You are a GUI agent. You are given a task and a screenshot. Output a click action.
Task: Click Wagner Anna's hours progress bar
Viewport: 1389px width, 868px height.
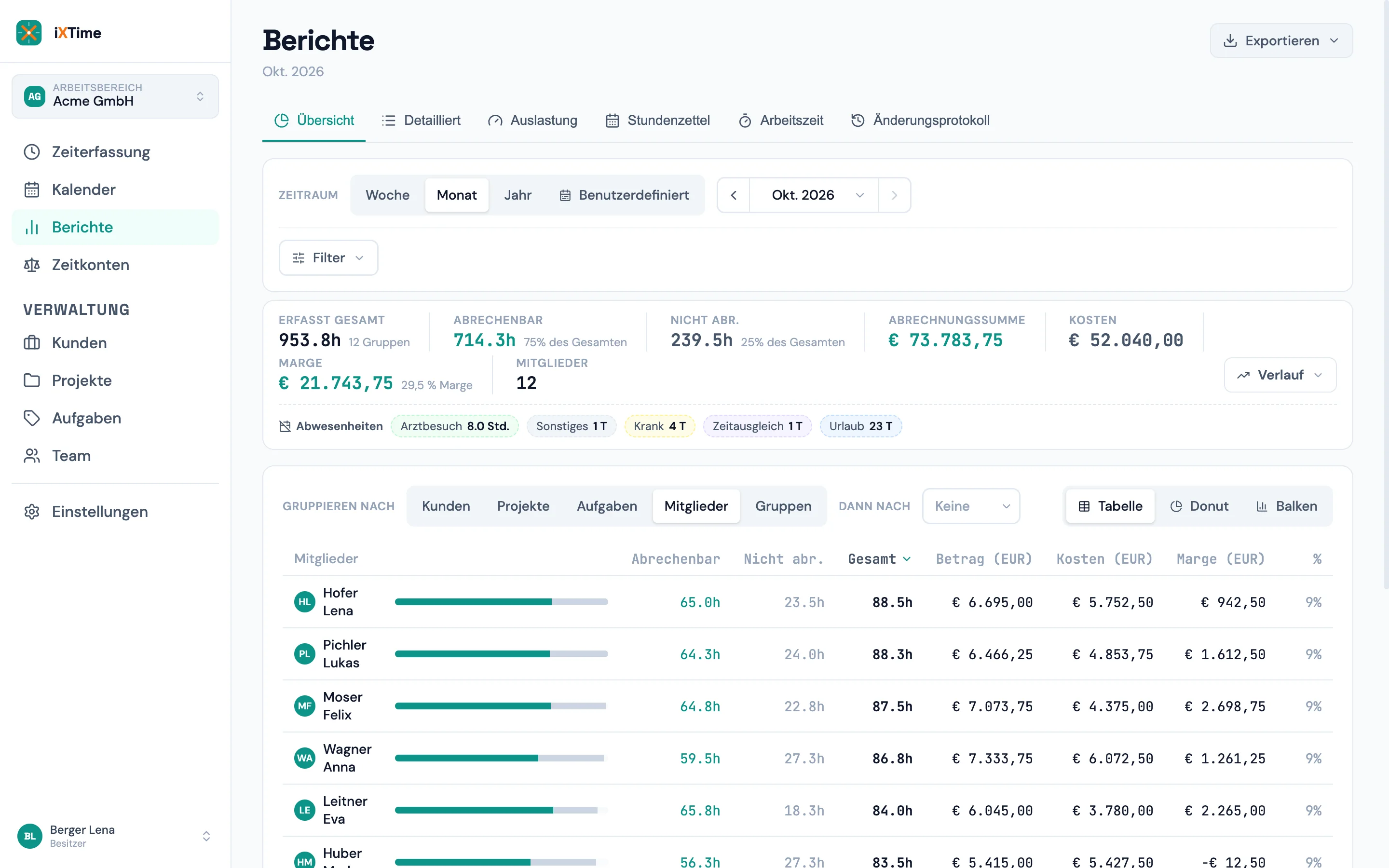[x=501, y=758]
